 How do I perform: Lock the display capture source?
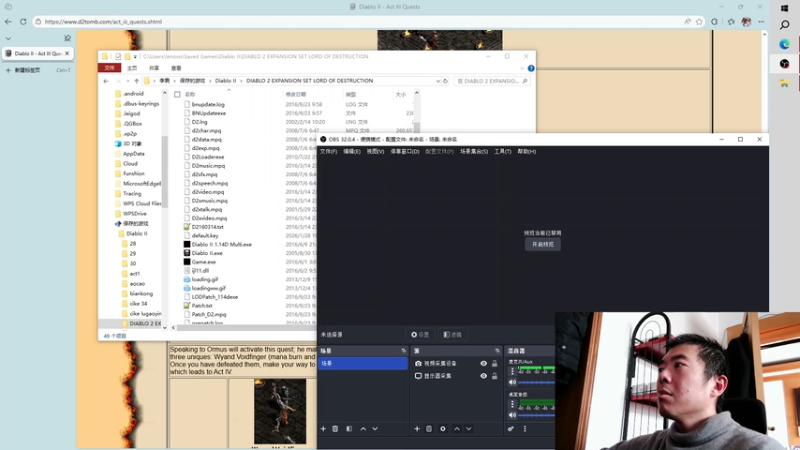point(494,376)
